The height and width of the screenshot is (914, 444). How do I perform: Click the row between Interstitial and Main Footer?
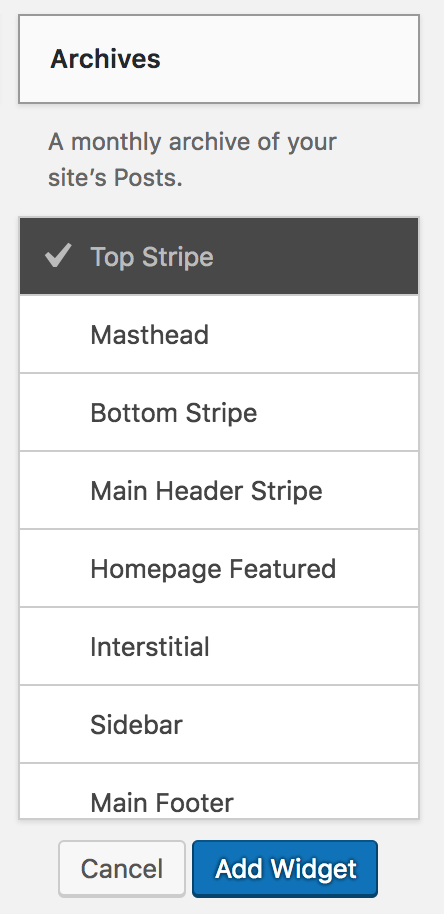pos(219,725)
